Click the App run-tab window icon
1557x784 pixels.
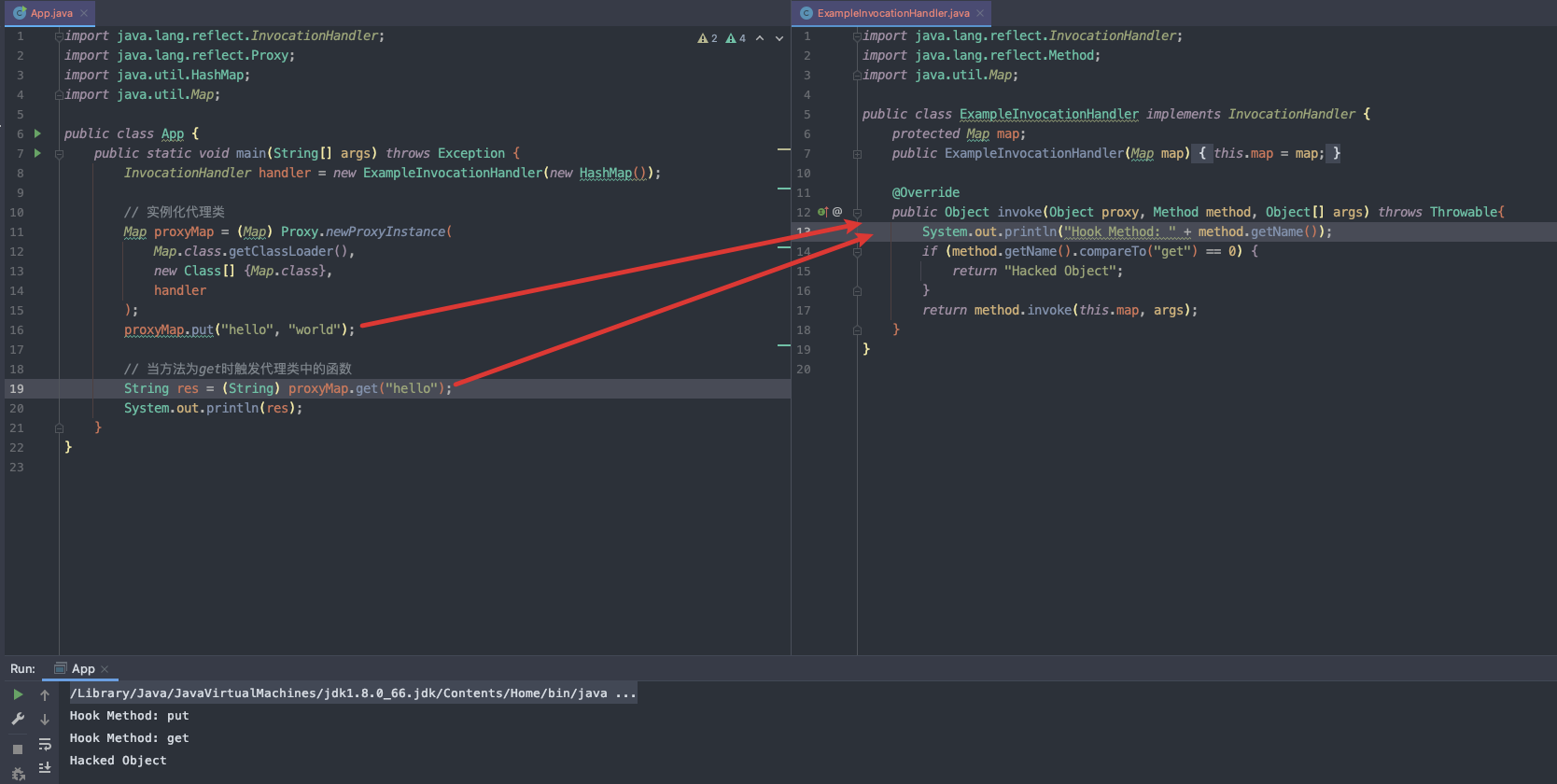[x=61, y=668]
